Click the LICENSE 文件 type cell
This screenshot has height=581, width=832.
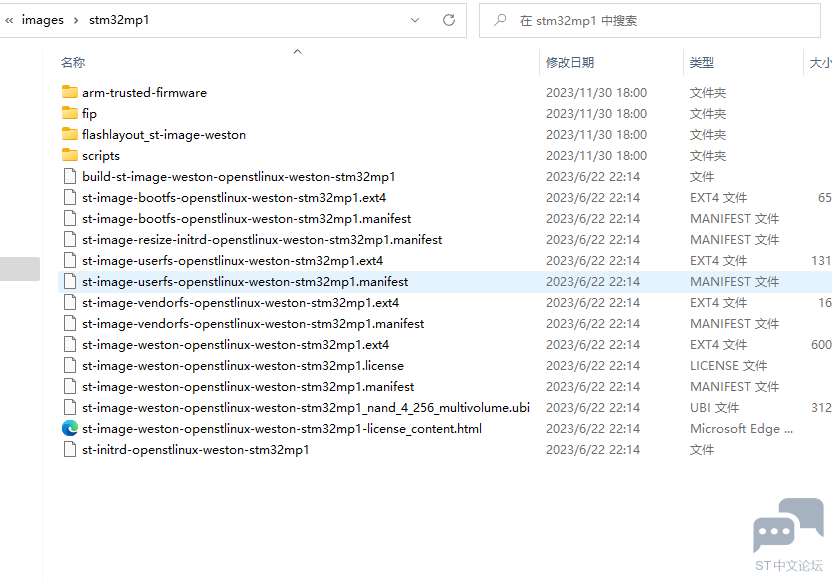(x=728, y=366)
